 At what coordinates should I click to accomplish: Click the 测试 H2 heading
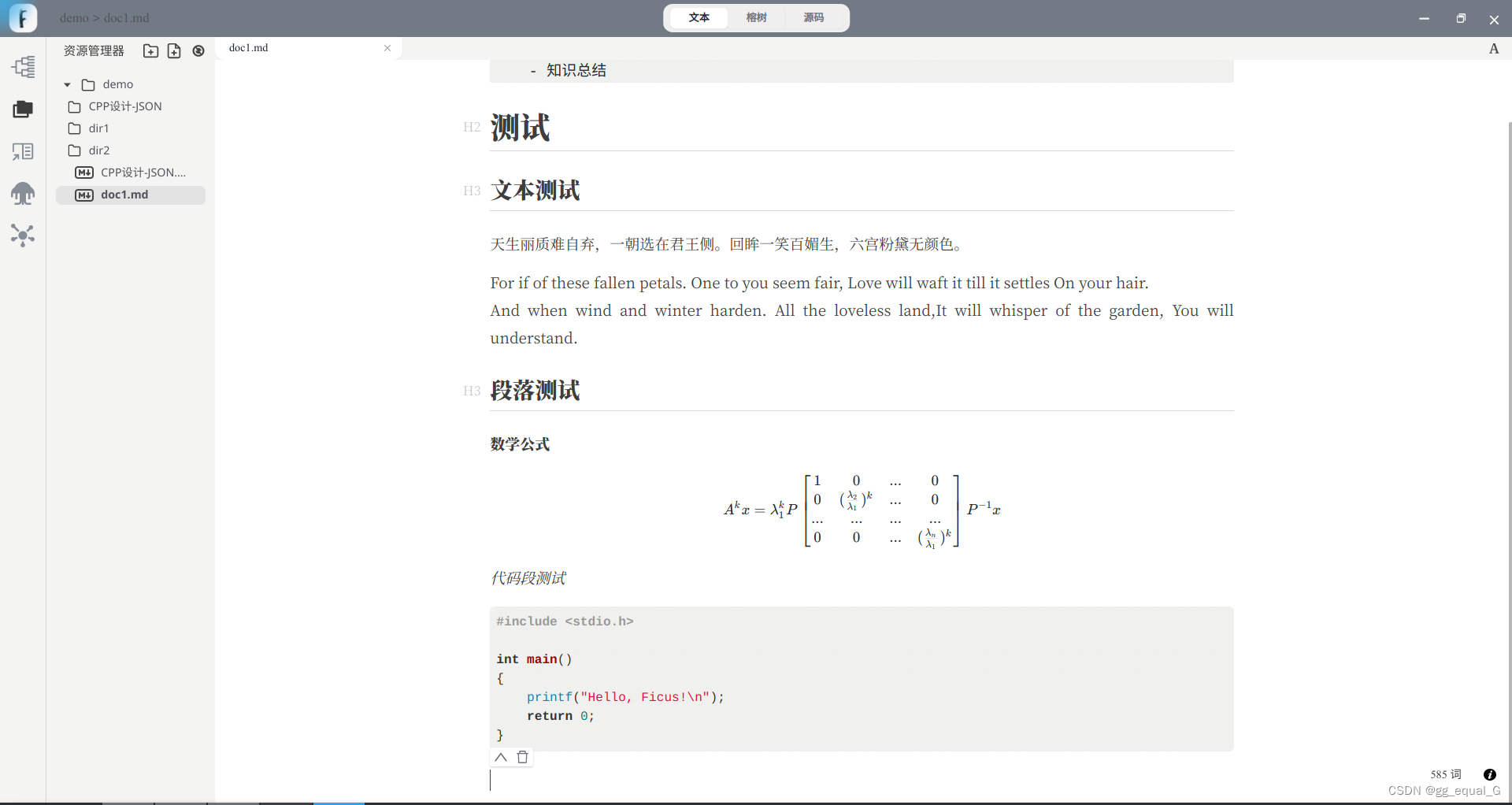pyautogui.click(x=520, y=127)
